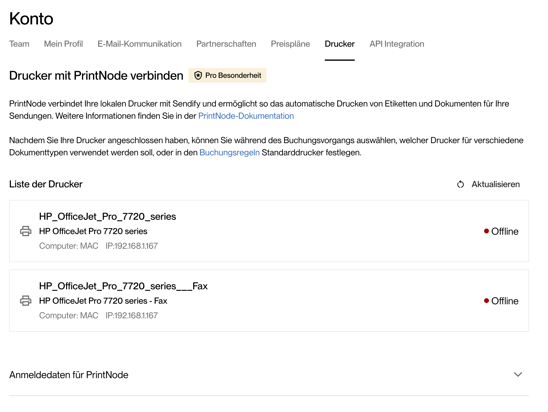This screenshot has height=412, width=548.
Task: Click the red Offline dot of the first printer
Action: (x=486, y=231)
